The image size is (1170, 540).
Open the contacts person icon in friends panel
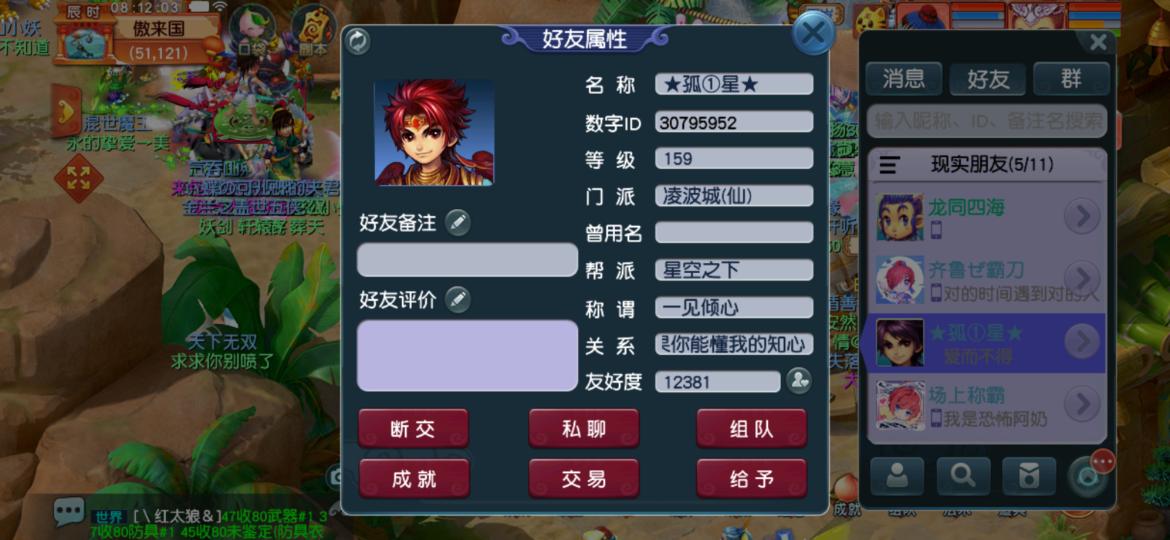pos(897,477)
